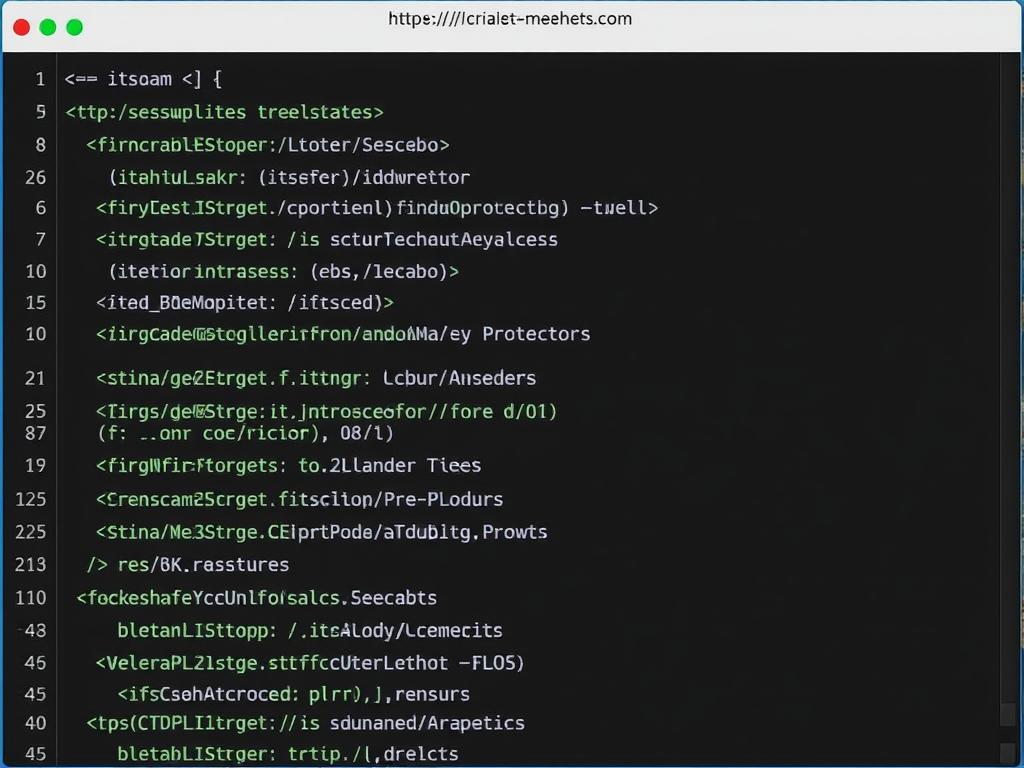Select the '<VeleraPL2lstge.stffccUterLethot -FLOS)' line
This screenshot has width=1024, height=768.
coord(310,664)
